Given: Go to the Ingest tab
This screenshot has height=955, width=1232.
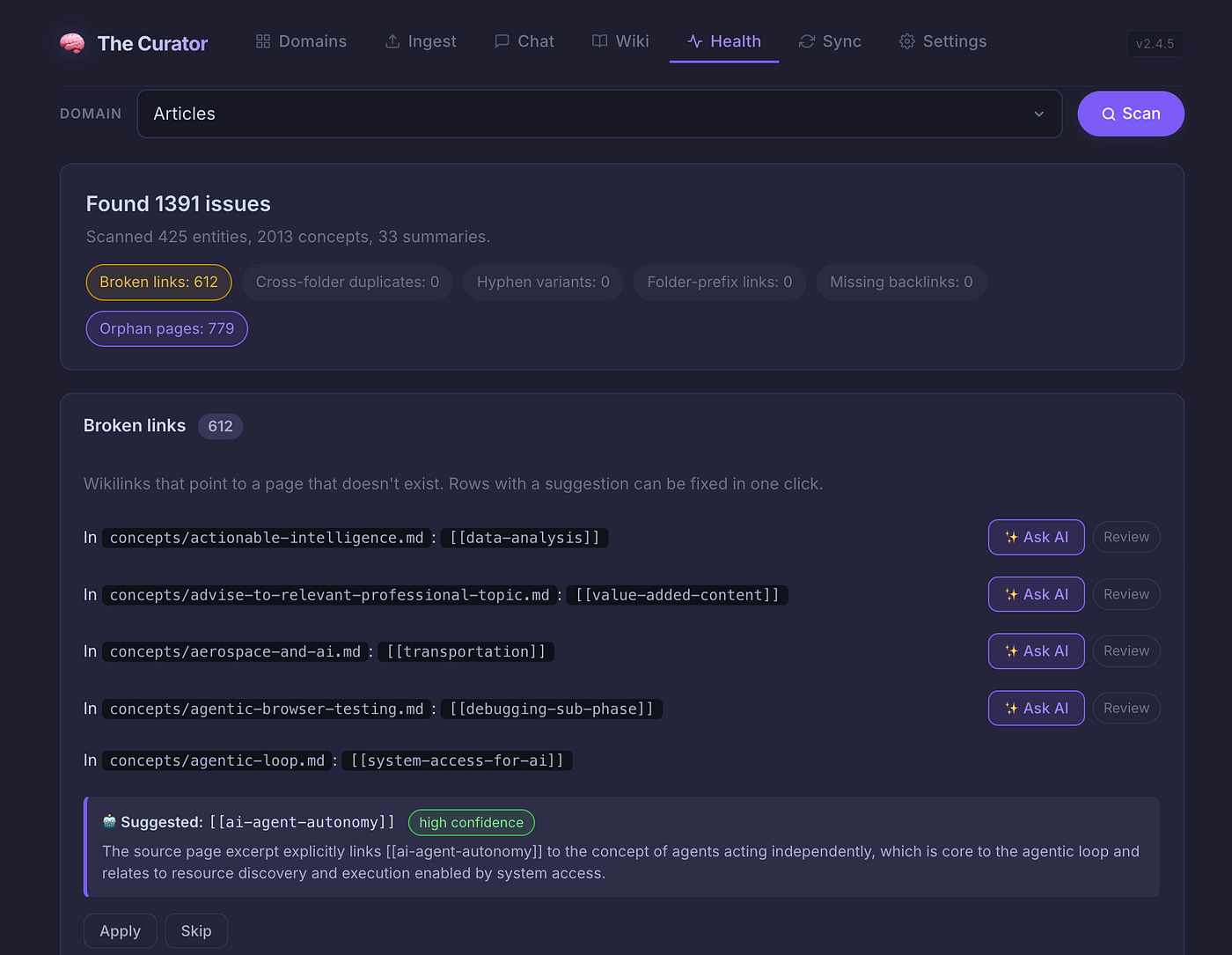Looking at the screenshot, I should coord(422,41).
